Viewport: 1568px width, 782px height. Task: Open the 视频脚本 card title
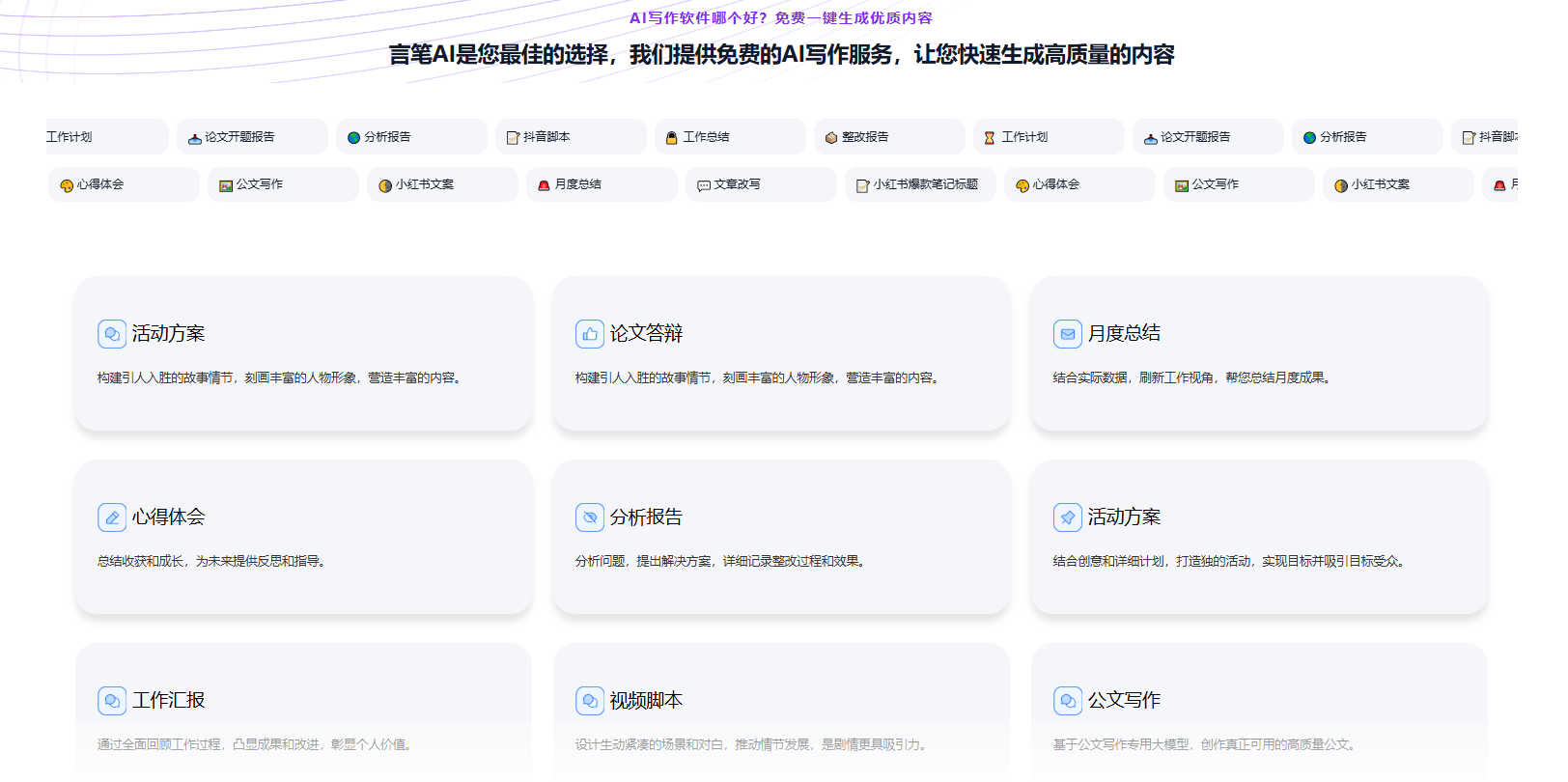coord(646,701)
